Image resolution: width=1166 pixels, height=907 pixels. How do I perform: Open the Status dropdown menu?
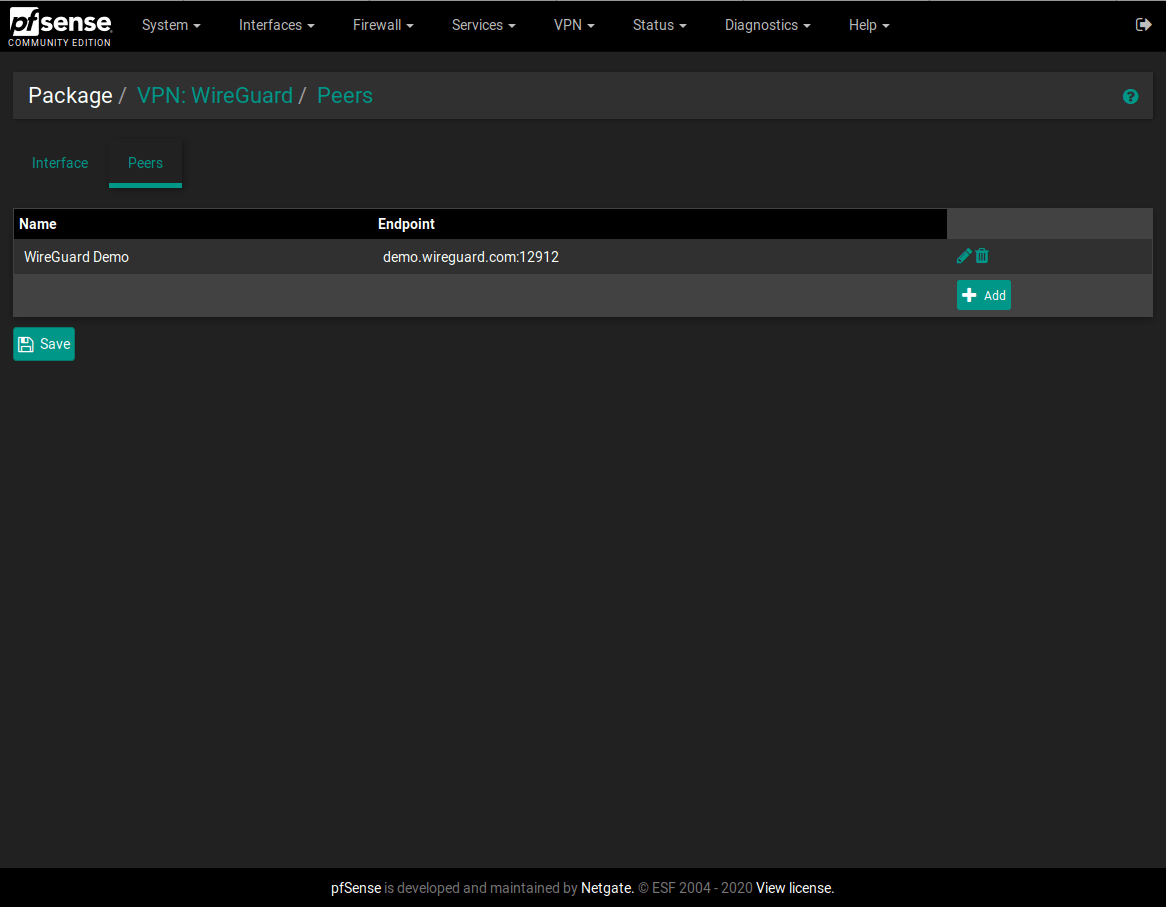(x=659, y=25)
